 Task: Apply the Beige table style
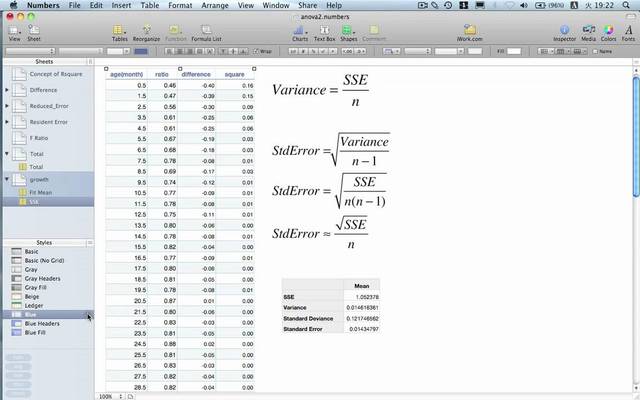coord(32,296)
